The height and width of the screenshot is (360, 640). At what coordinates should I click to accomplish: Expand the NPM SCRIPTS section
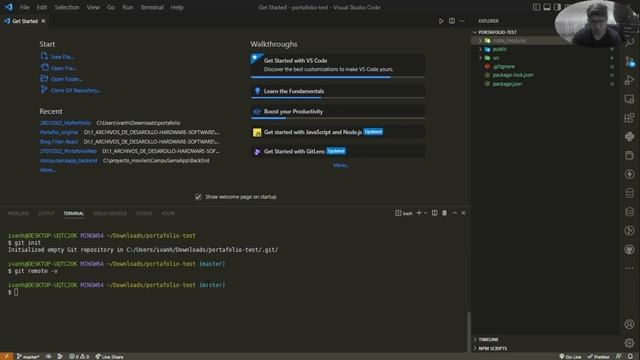pyautogui.click(x=492, y=349)
